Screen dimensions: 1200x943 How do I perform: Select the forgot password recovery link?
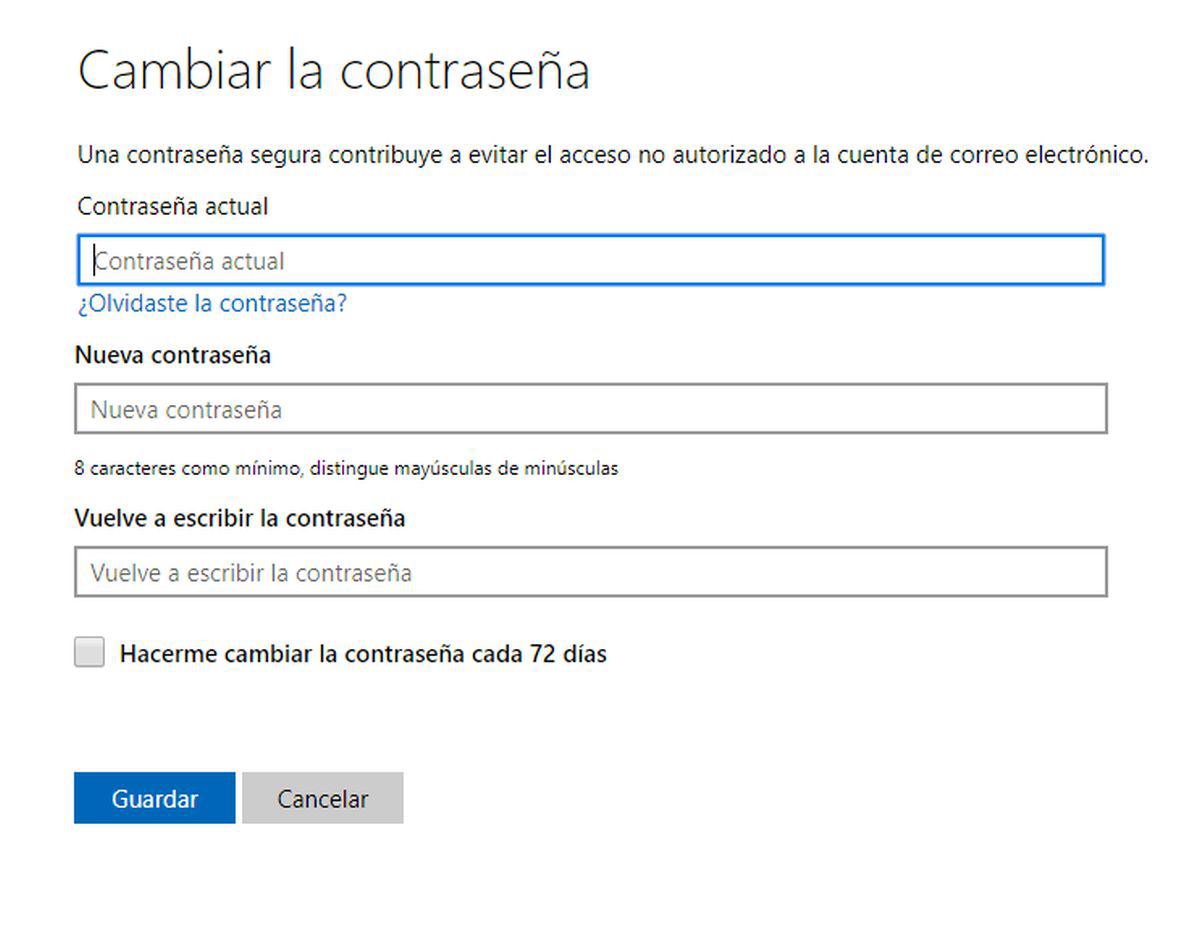[x=212, y=303]
